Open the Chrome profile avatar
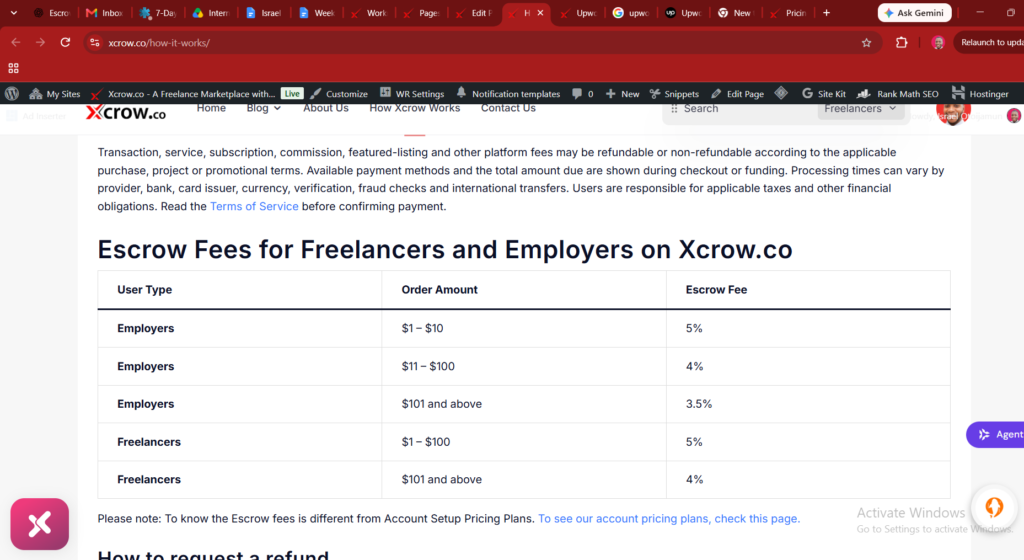Screen dimensions: 1024x560 [x=938, y=42]
